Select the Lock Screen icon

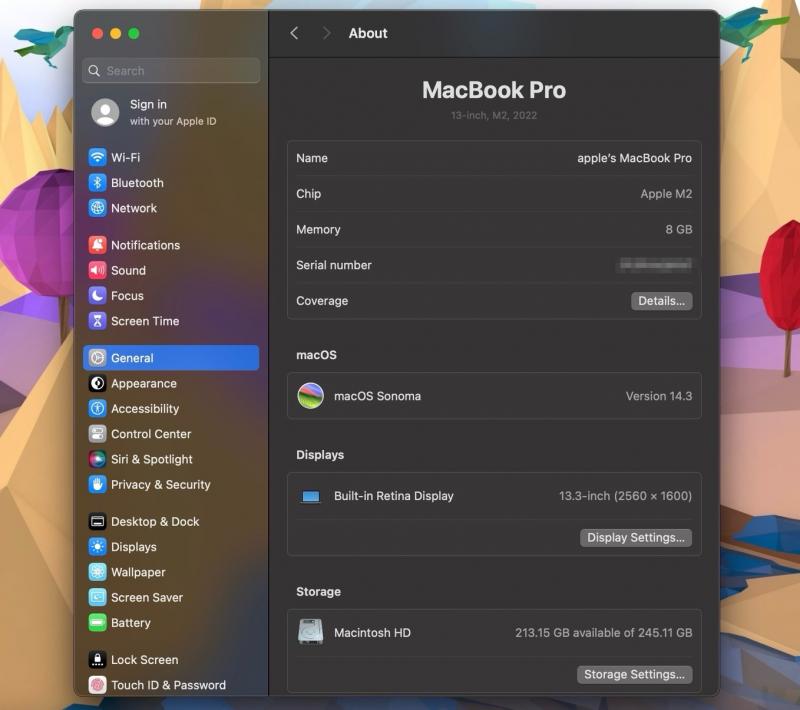[x=97, y=660]
